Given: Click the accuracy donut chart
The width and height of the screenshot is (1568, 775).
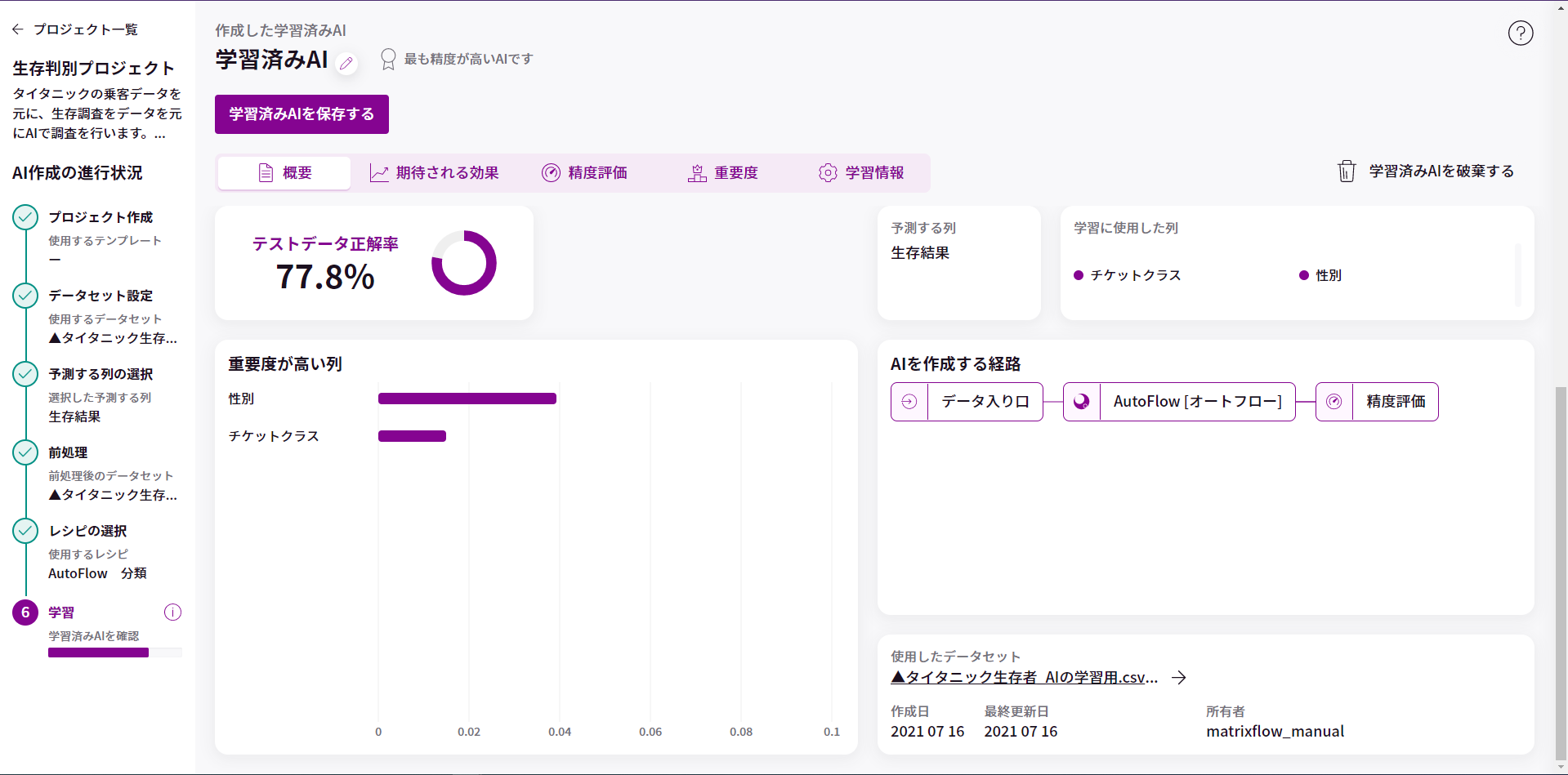Looking at the screenshot, I should coord(464,263).
